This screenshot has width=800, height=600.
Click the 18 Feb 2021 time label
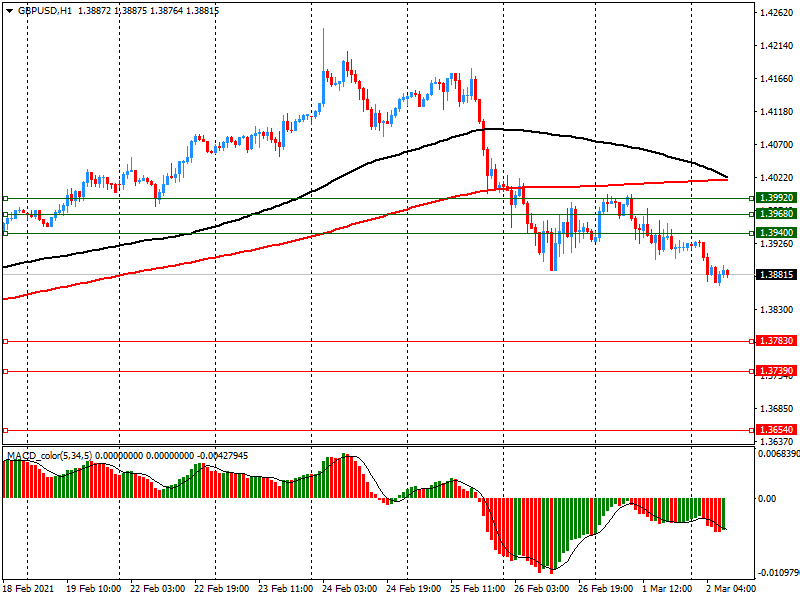pos(29,588)
